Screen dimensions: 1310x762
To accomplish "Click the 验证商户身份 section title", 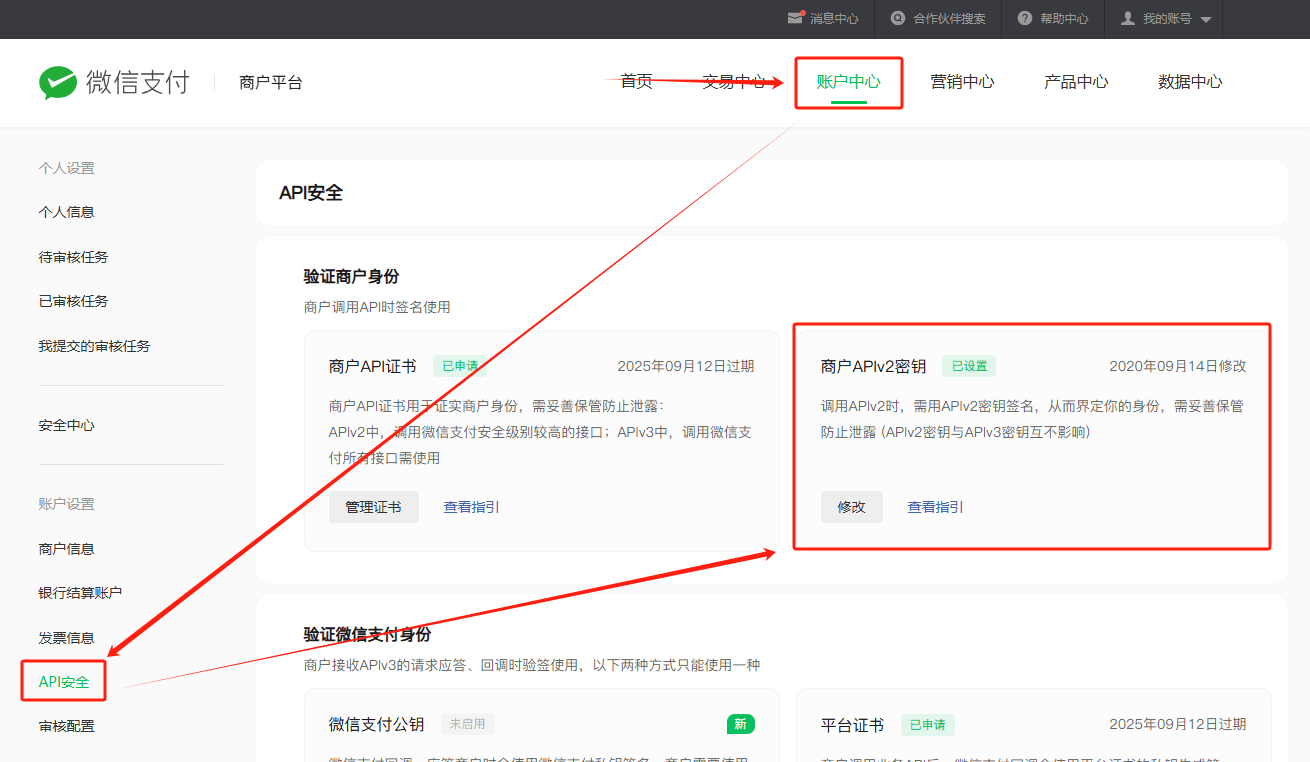I will click(x=351, y=276).
